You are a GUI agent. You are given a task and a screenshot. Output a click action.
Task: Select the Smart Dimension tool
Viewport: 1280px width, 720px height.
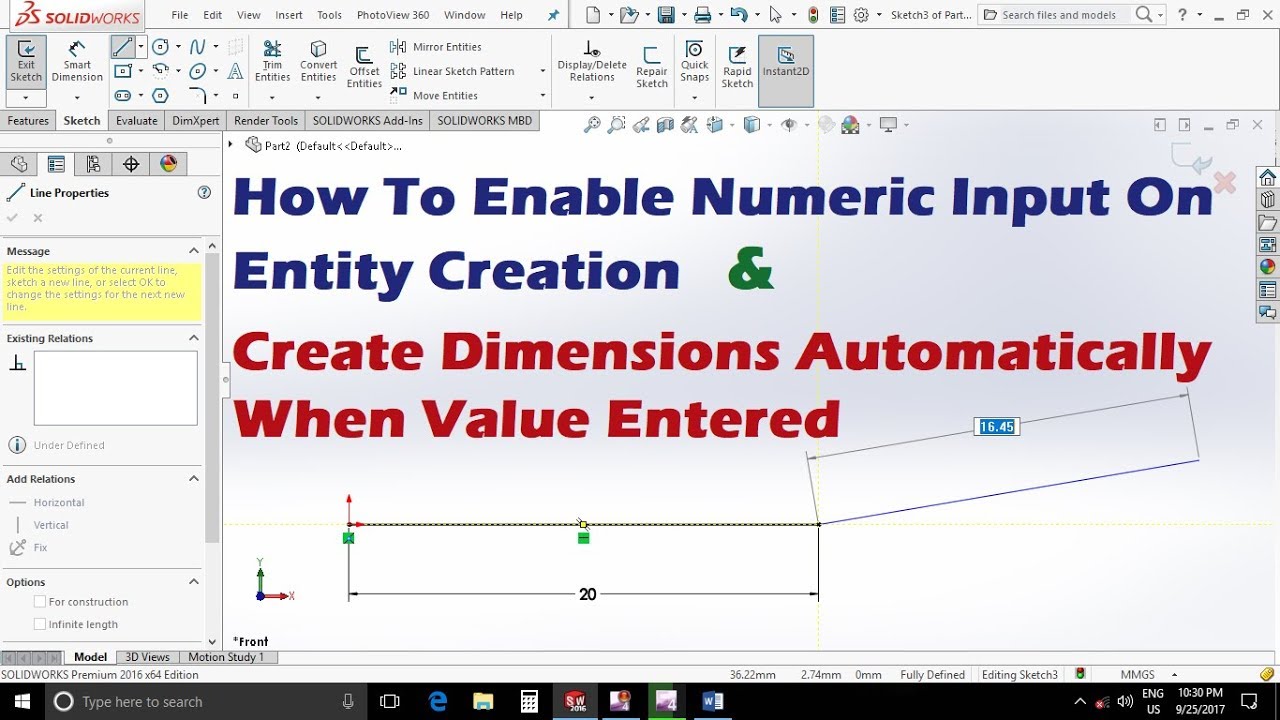[77, 63]
